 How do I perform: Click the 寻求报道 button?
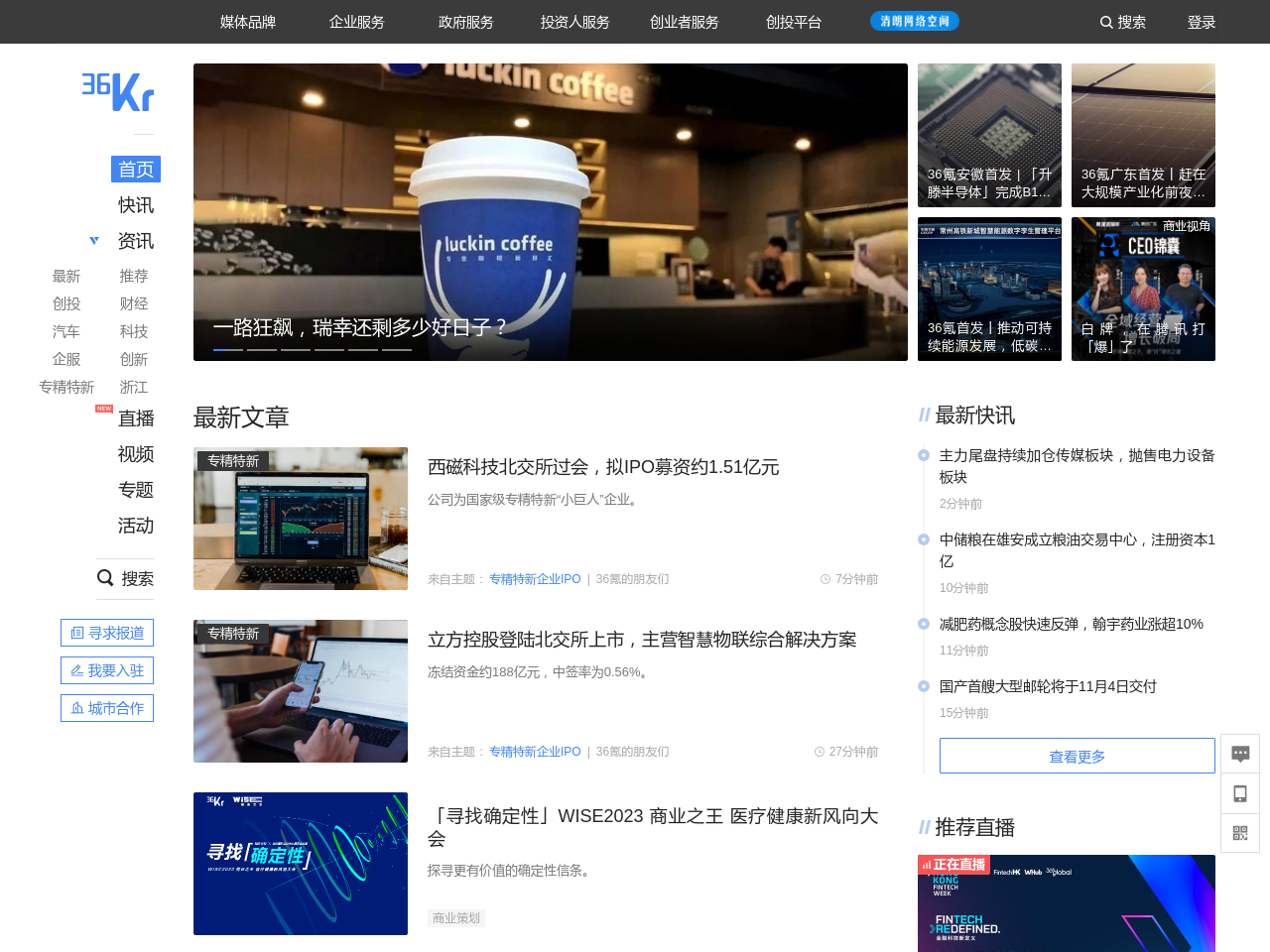pos(107,633)
